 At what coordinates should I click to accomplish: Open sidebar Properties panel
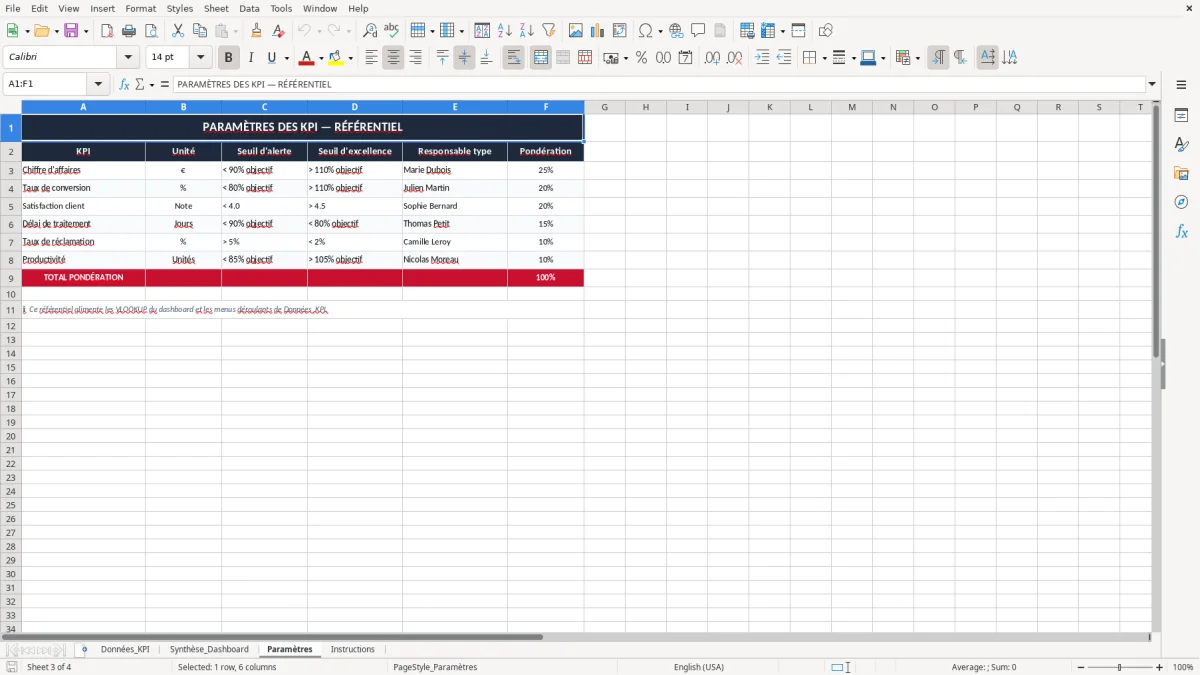click(1181, 116)
